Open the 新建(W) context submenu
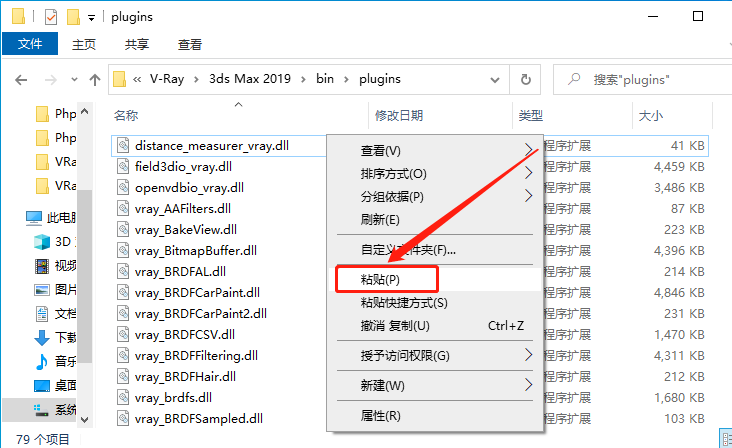This screenshot has height=448, width=732. click(435, 385)
